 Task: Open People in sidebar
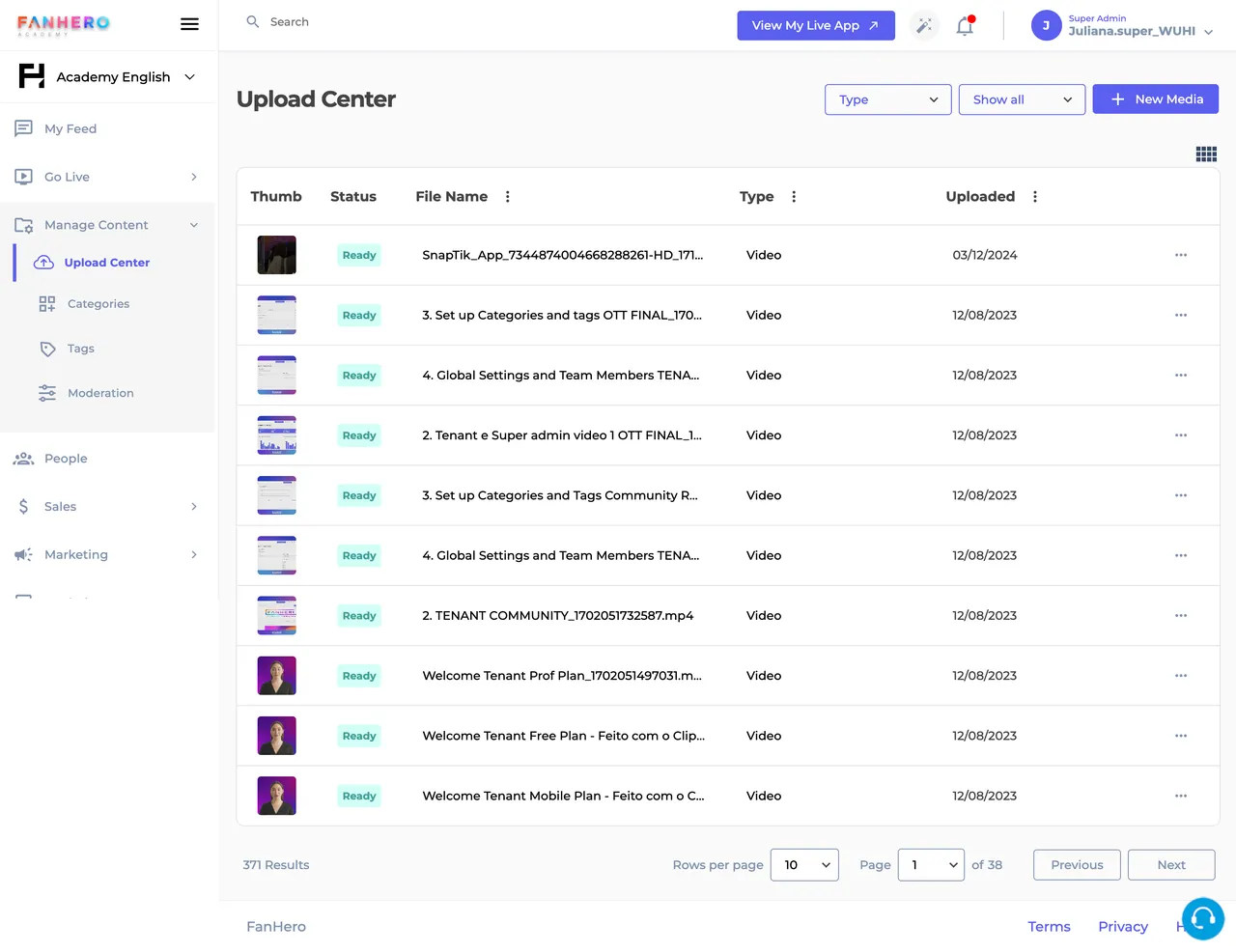click(x=66, y=459)
